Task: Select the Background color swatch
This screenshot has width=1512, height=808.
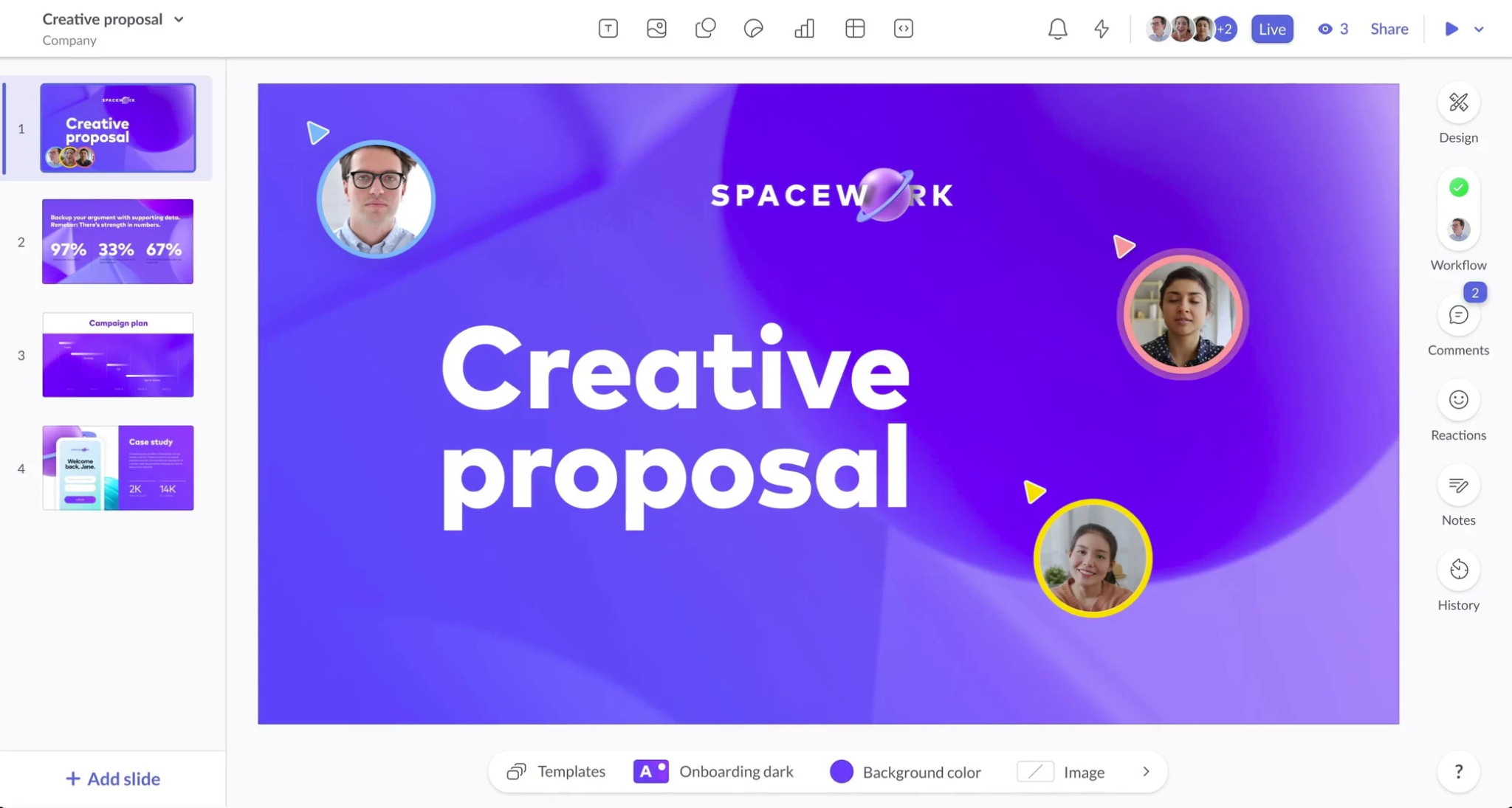Action: (841, 771)
